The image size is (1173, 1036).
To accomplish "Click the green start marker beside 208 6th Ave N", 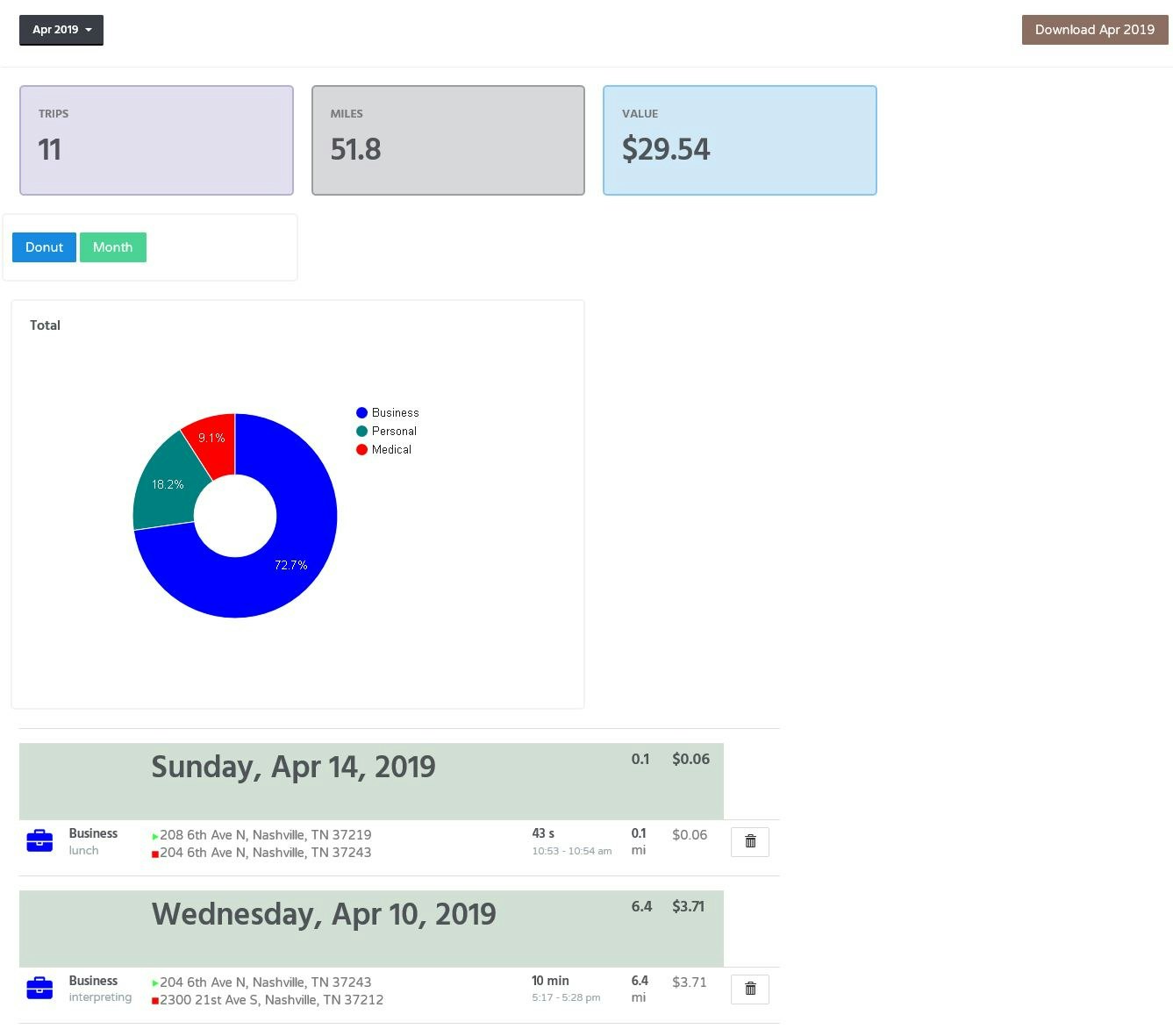I will (x=154, y=835).
